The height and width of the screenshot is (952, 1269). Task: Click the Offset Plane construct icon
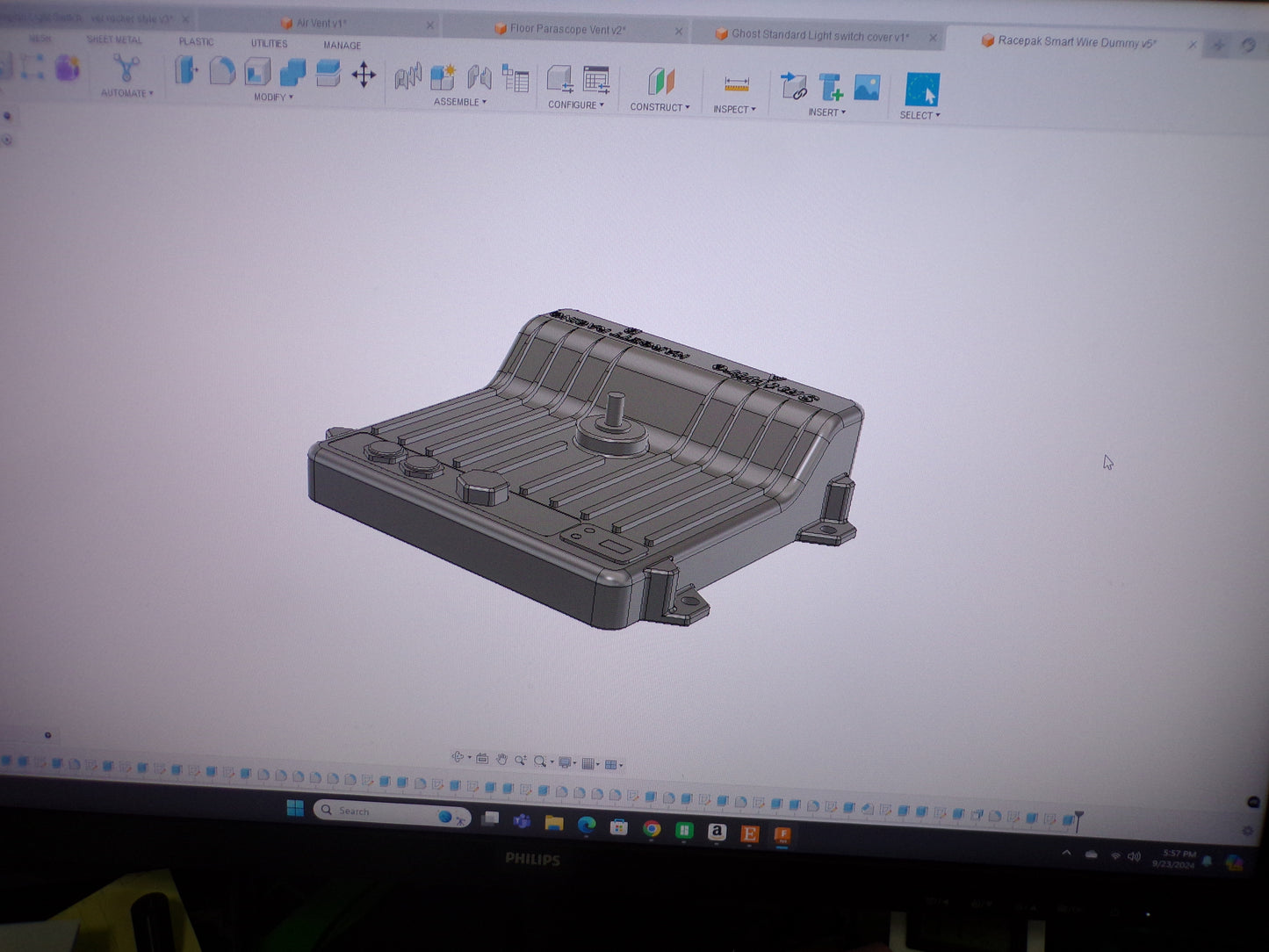tap(660, 83)
